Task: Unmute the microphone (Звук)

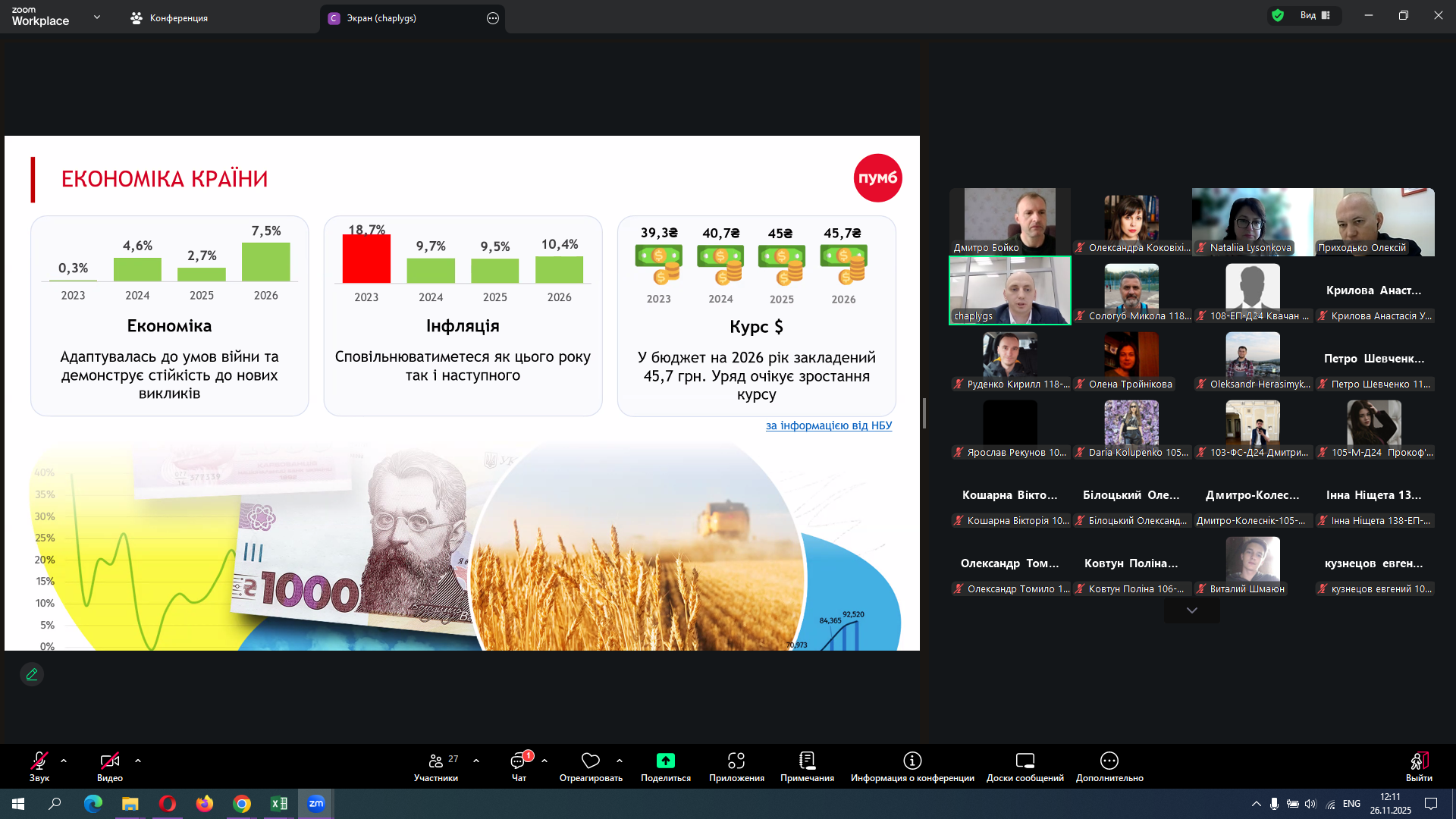Action: 39,761
